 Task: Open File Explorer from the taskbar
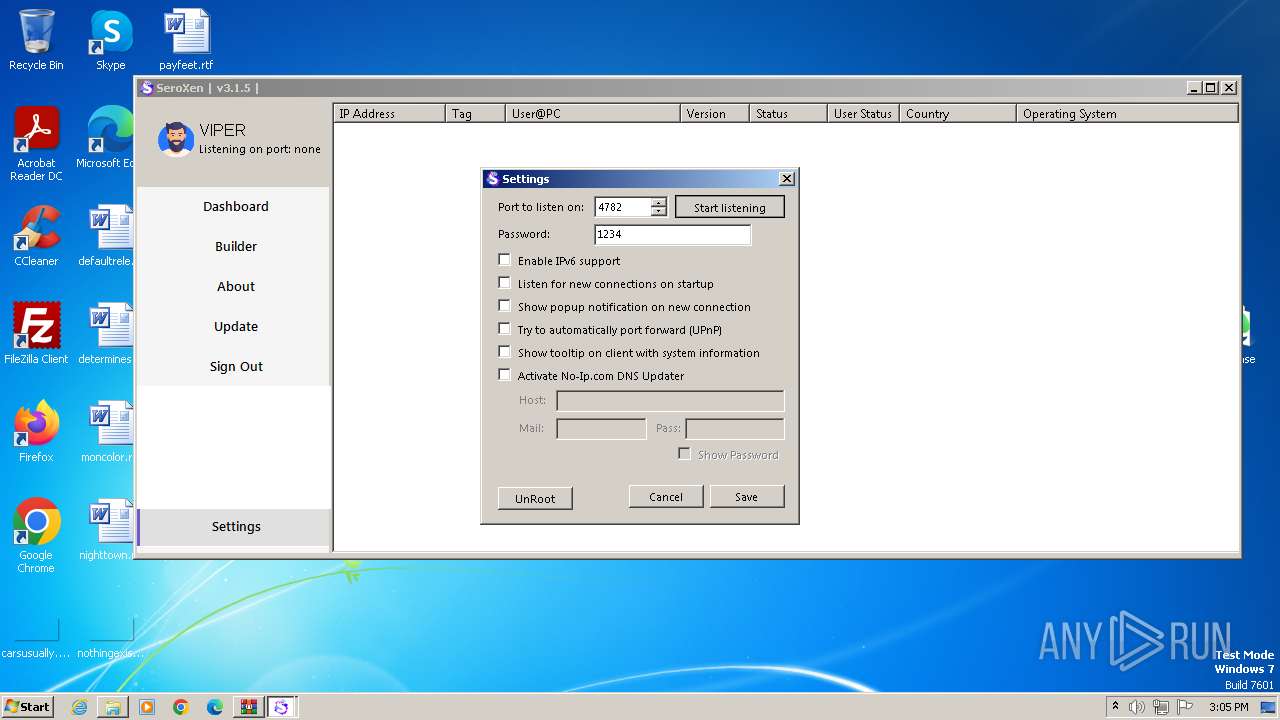coord(113,707)
